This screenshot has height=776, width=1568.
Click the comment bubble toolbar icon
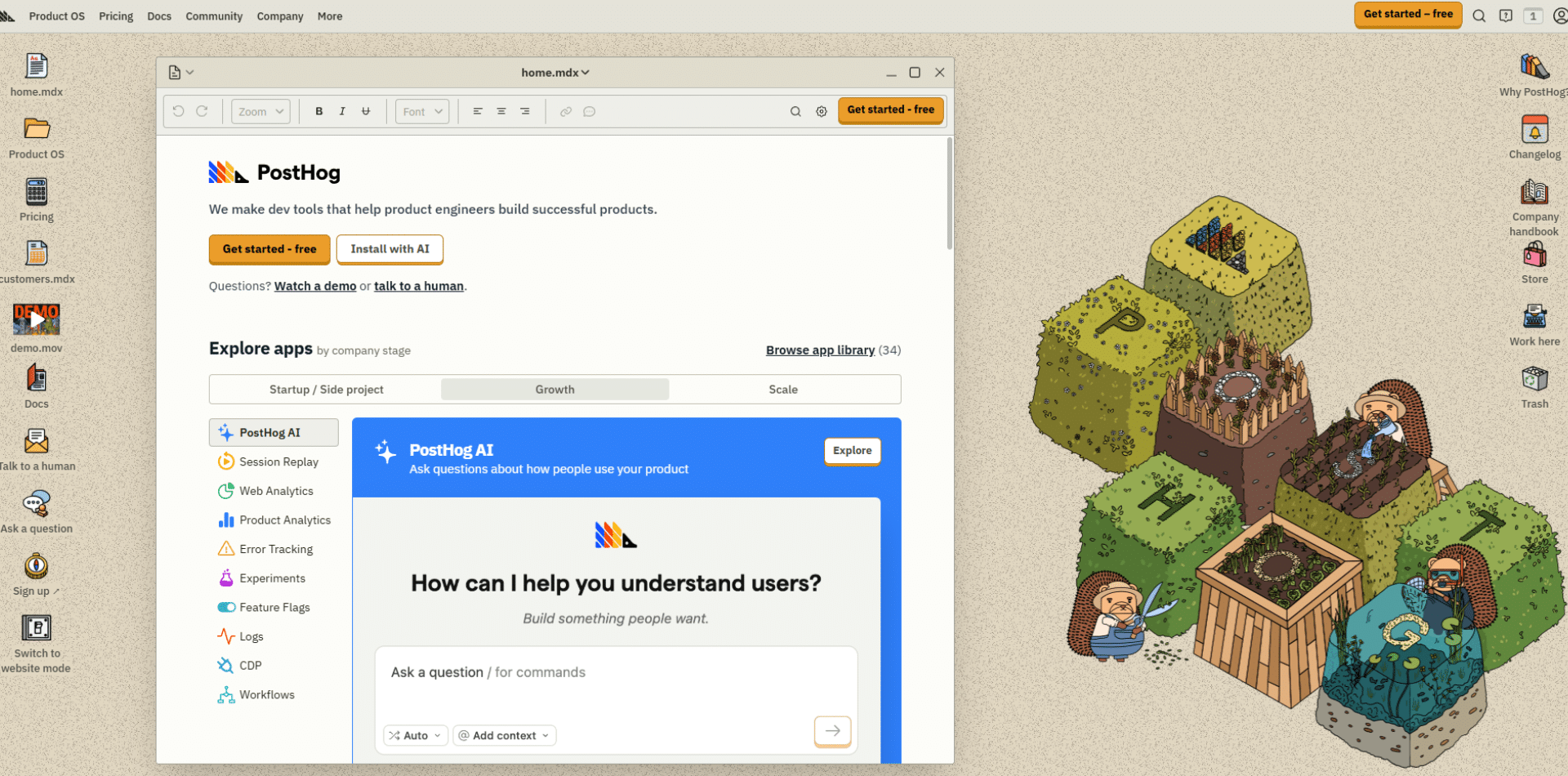[x=589, y=112]
